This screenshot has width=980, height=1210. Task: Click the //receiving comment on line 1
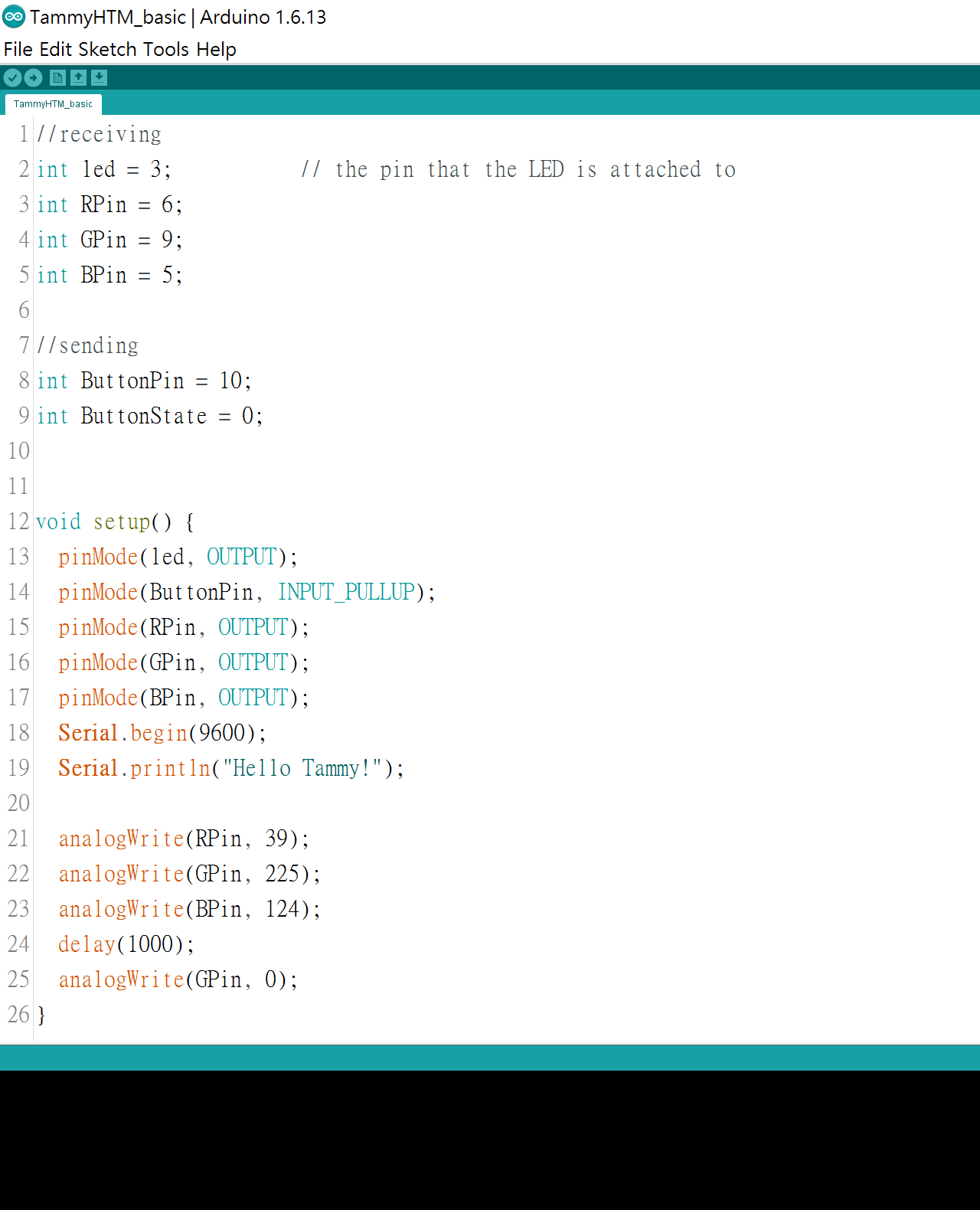click(100, 134)
